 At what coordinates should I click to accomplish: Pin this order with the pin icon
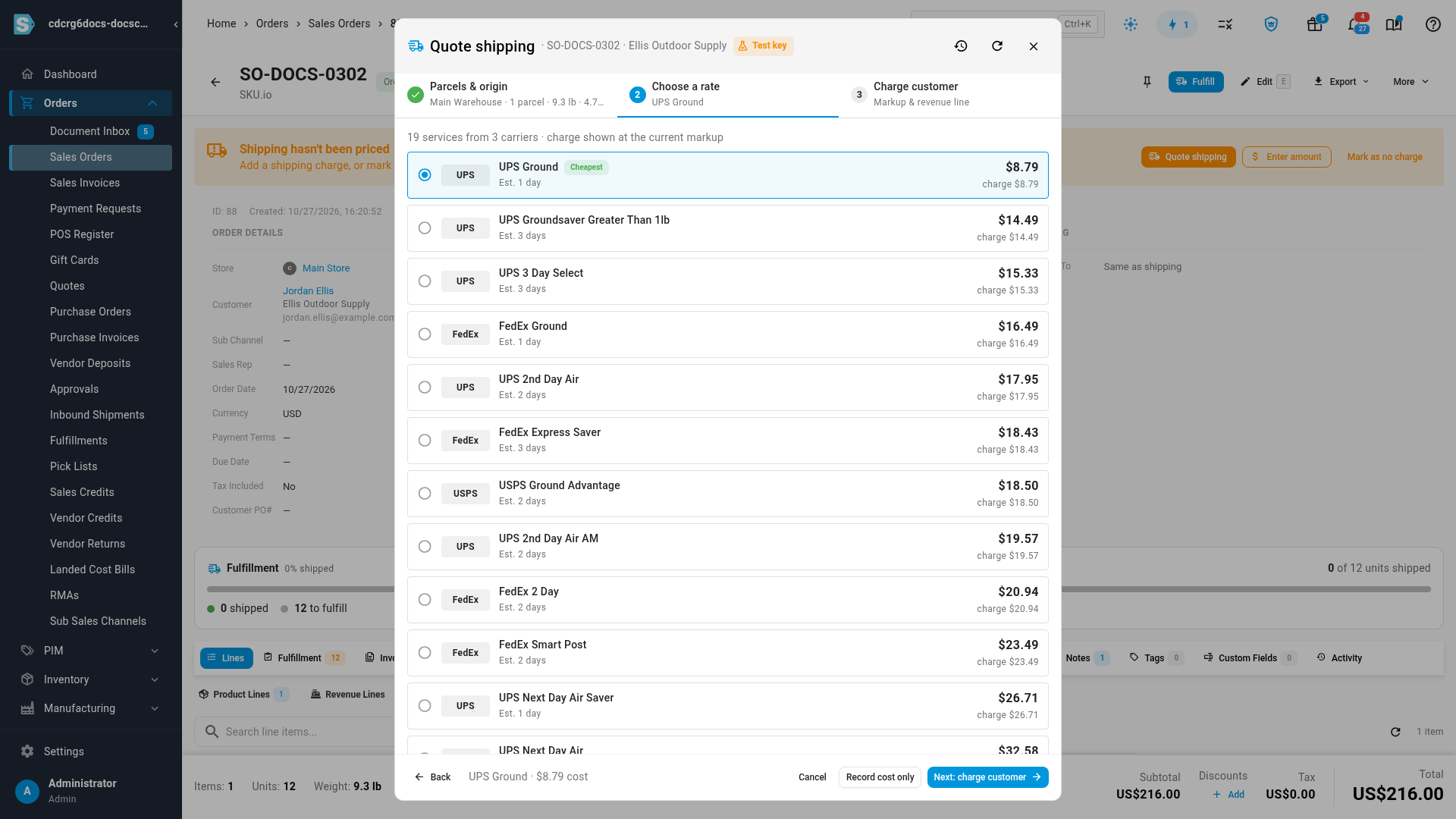(1147, 82)
